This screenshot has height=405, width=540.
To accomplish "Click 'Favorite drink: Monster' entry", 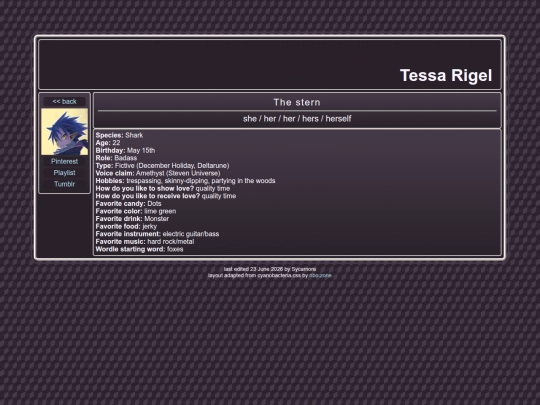I will pos(132,219).
